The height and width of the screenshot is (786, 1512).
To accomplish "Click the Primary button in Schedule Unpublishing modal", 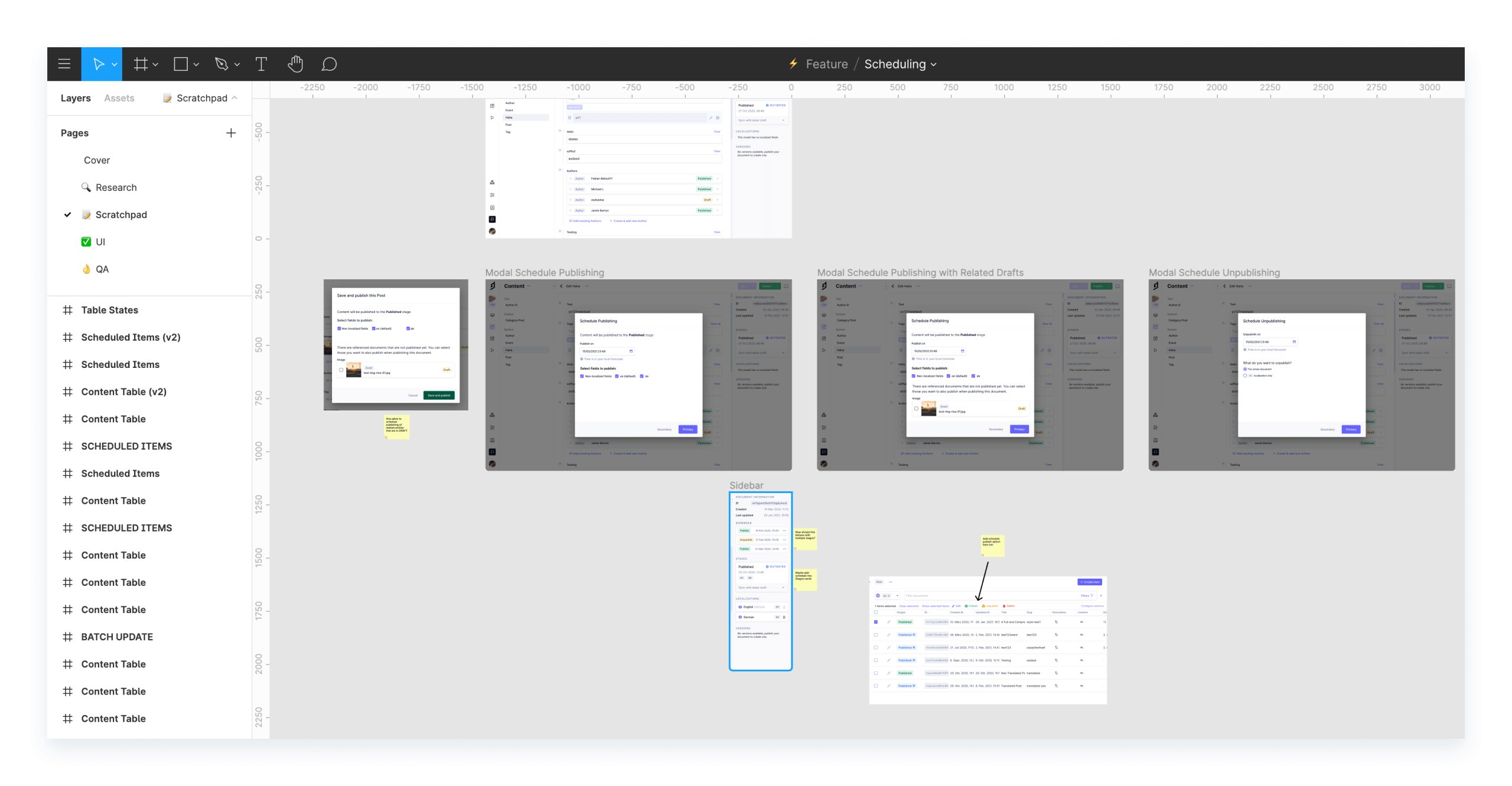I will click(x=1351, y=429).
